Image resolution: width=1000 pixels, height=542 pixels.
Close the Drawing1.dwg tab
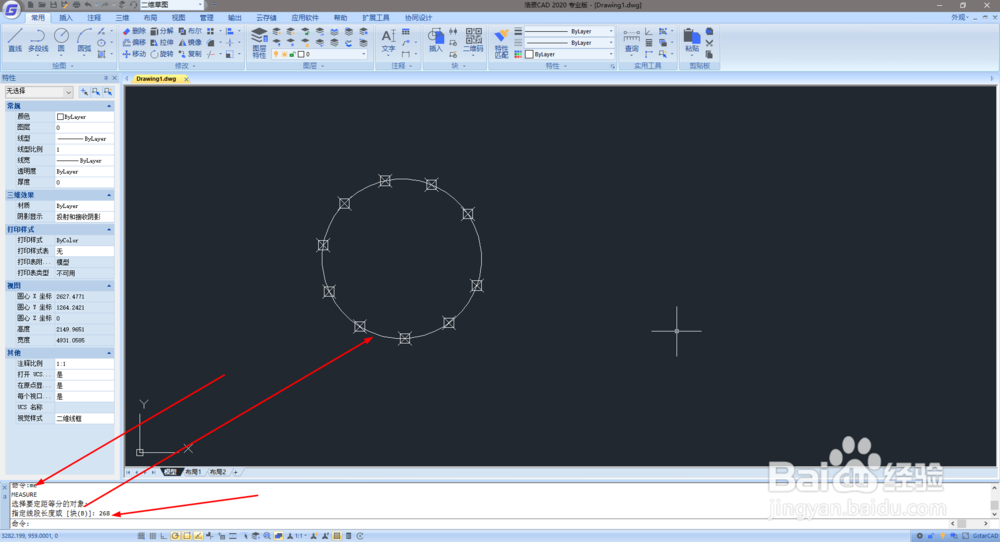(186, 79)
